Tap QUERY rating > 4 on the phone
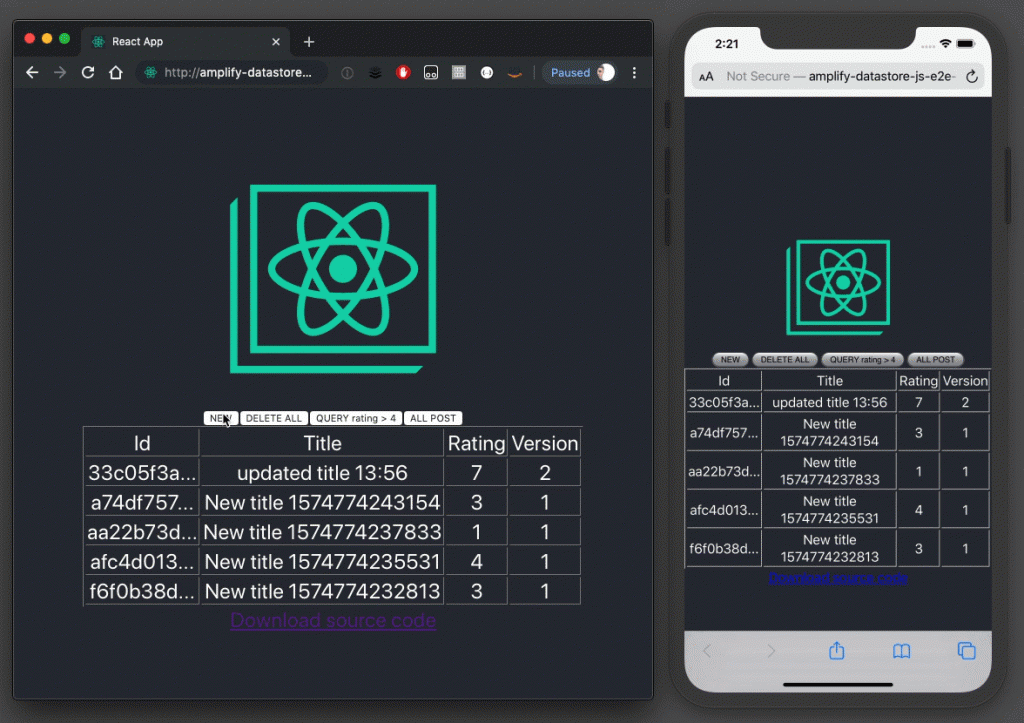Viewport: 1024px width, 723px height. click(862, 359)
